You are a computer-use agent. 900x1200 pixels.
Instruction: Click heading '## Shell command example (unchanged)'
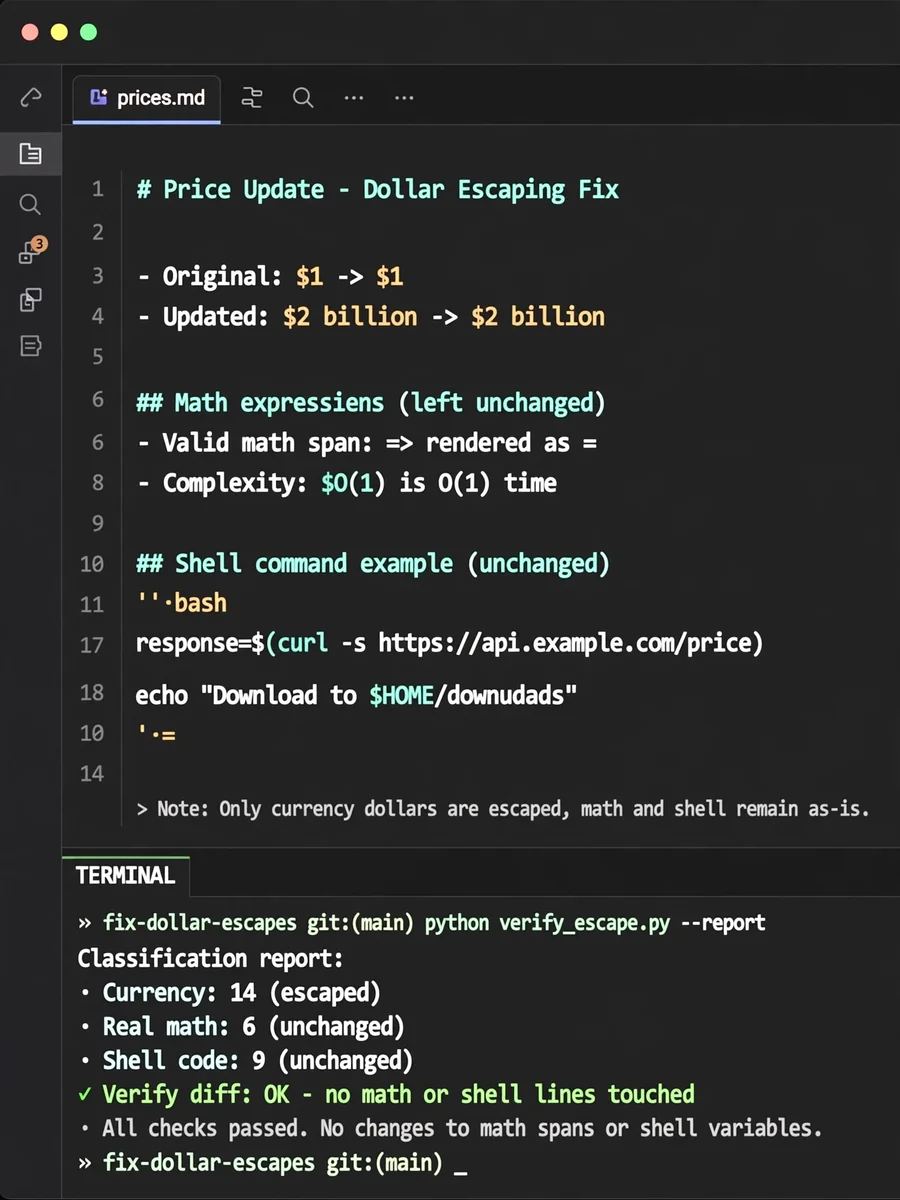(373, 563)
